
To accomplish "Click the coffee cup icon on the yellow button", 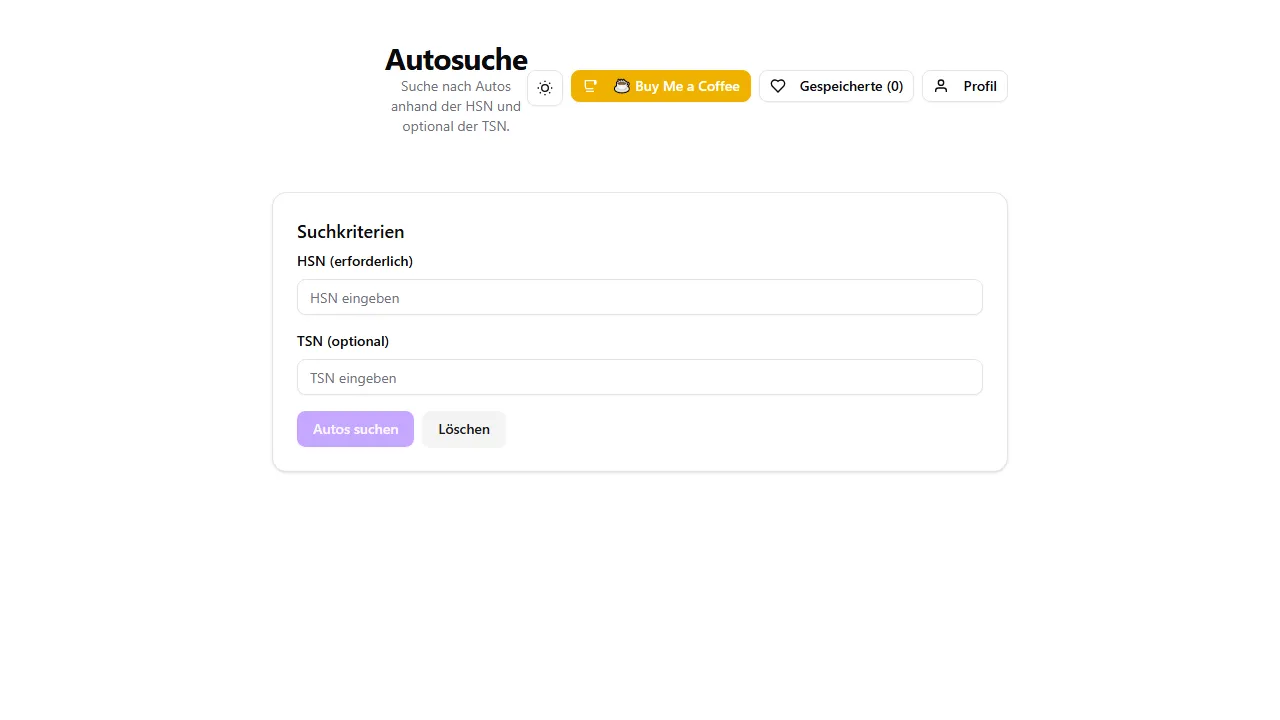I will pos(591,86).
